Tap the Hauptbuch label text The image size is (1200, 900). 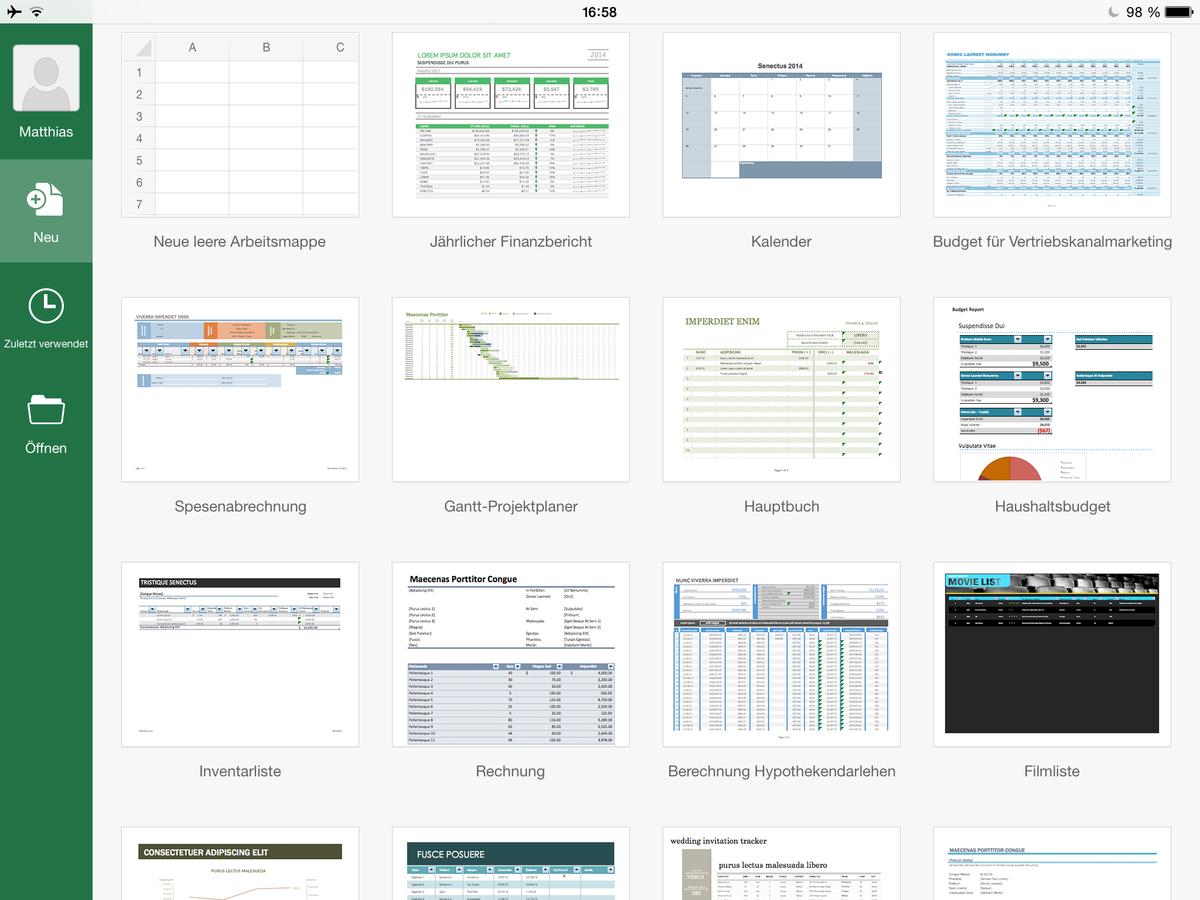(781, 507)
